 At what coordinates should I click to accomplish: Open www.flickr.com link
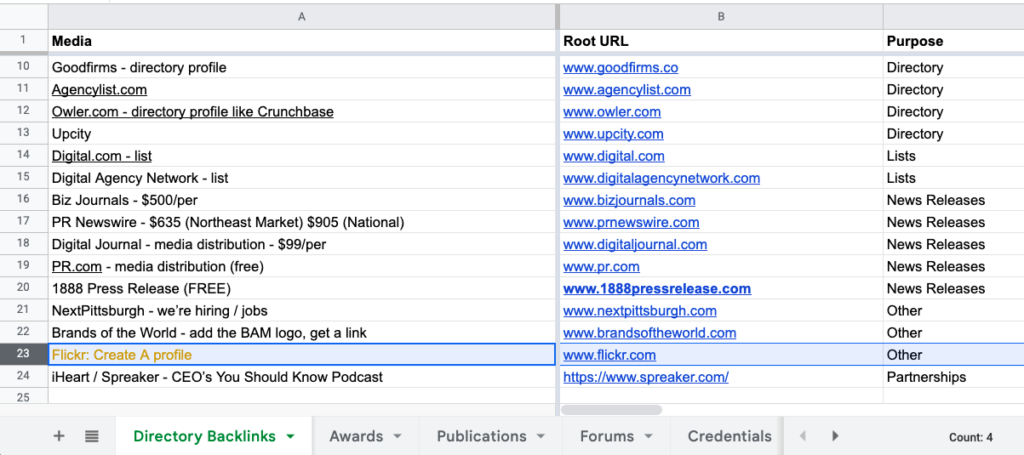[x=609, y=355]
